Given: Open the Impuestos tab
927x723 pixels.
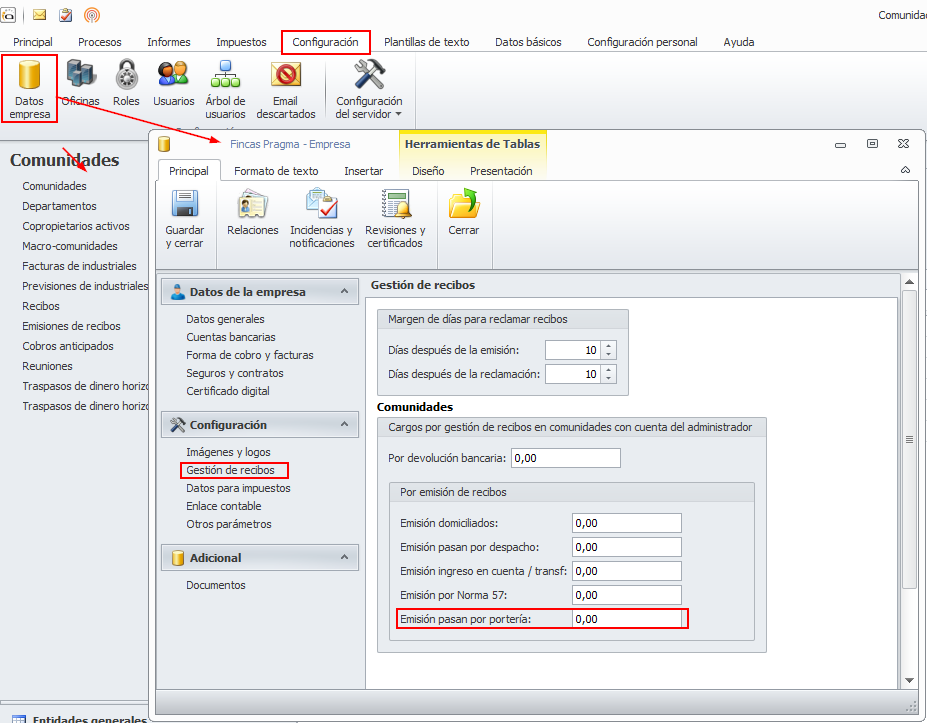Looking at the screenshot, I should pos(241,42).
